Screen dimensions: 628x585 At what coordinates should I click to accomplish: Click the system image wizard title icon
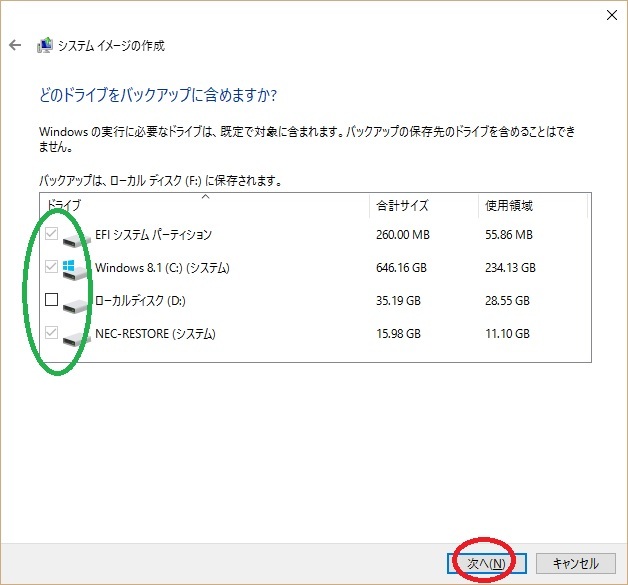coord(45,45)
